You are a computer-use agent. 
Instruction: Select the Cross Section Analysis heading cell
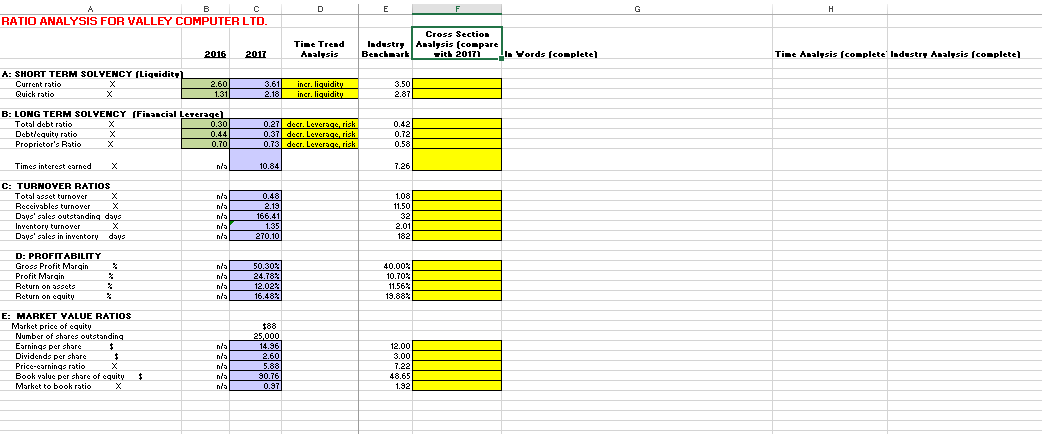click(457, 43)
